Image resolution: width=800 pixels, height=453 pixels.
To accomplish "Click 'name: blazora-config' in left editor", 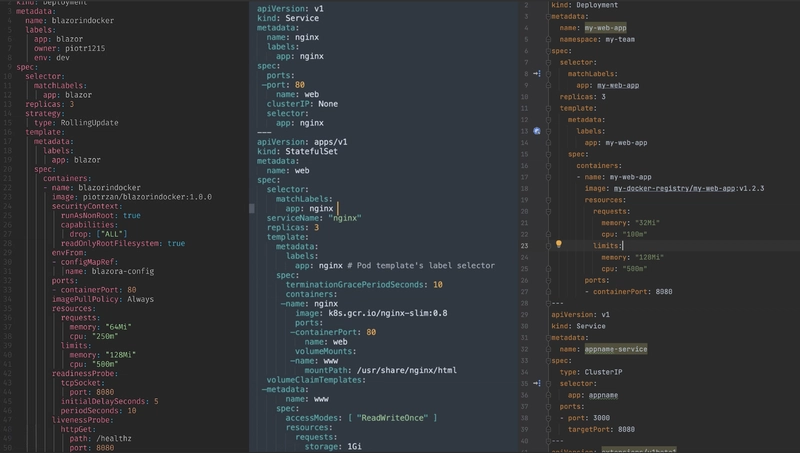I will (x=109, y=271).
